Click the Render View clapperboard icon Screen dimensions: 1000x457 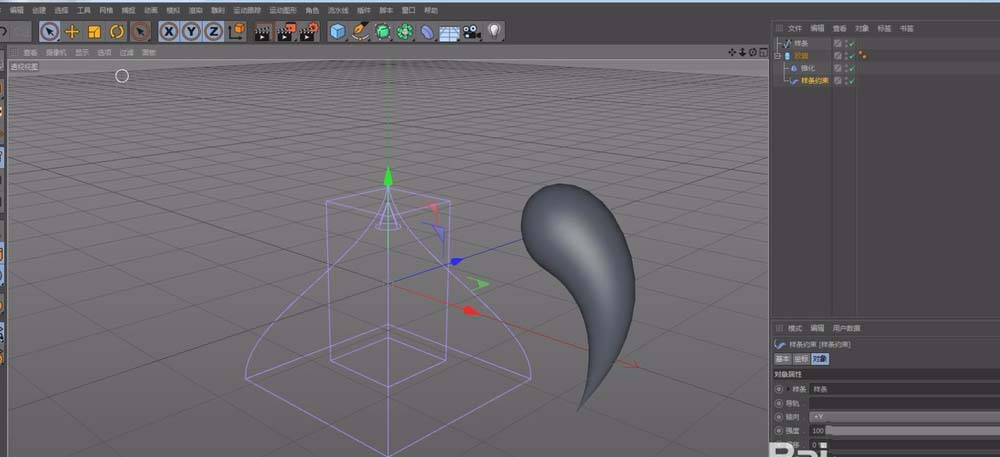coord(263,32)
